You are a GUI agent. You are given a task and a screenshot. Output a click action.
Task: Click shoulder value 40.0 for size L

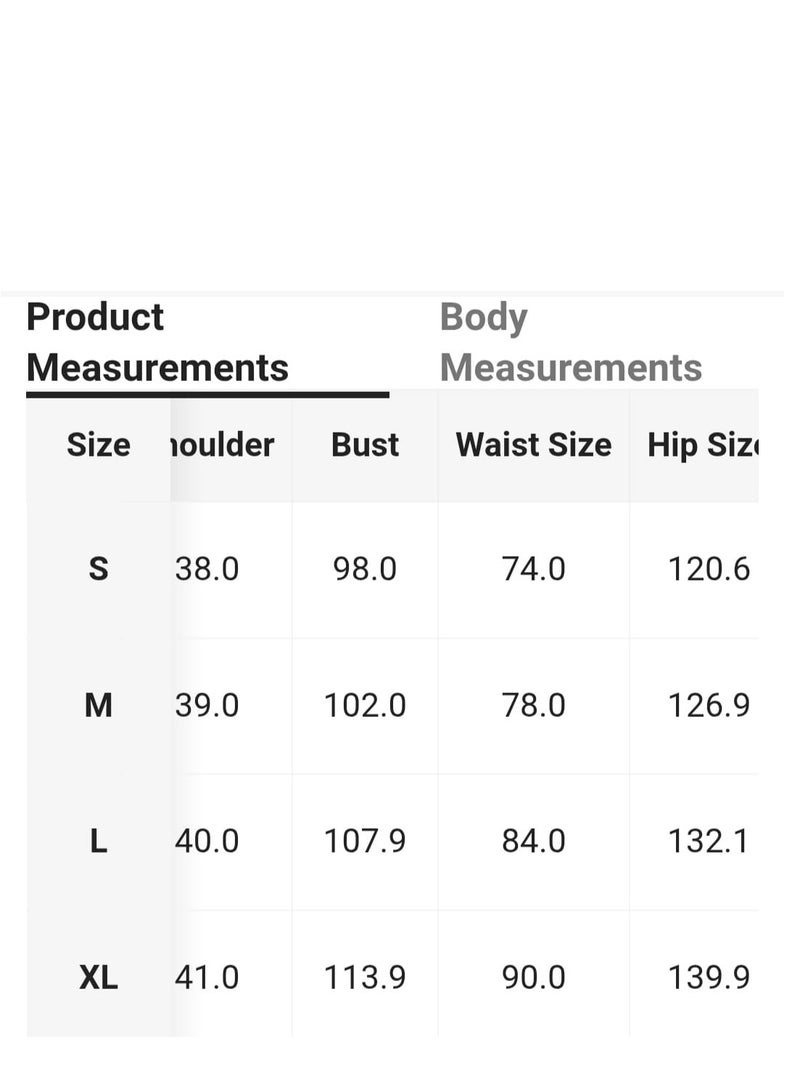pos(207,841)
